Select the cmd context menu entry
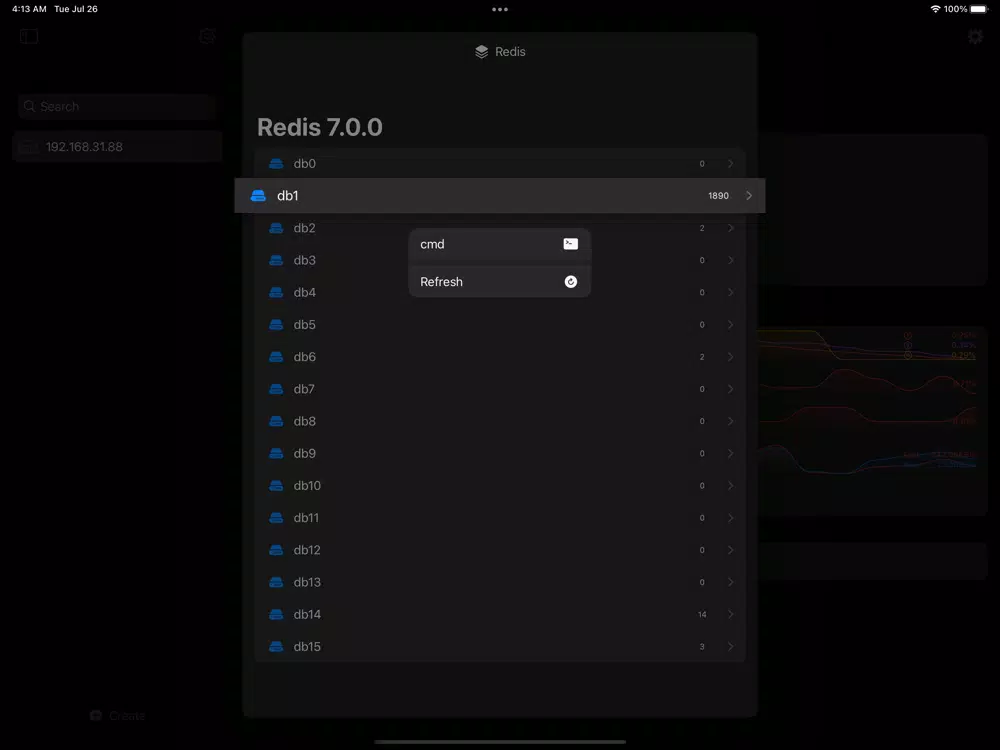 coord(499,244)
